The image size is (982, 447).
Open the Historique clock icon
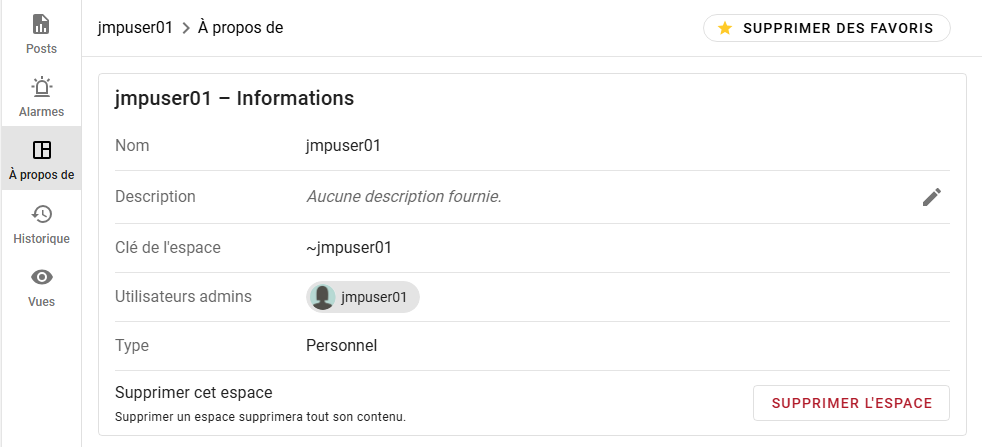41,214
